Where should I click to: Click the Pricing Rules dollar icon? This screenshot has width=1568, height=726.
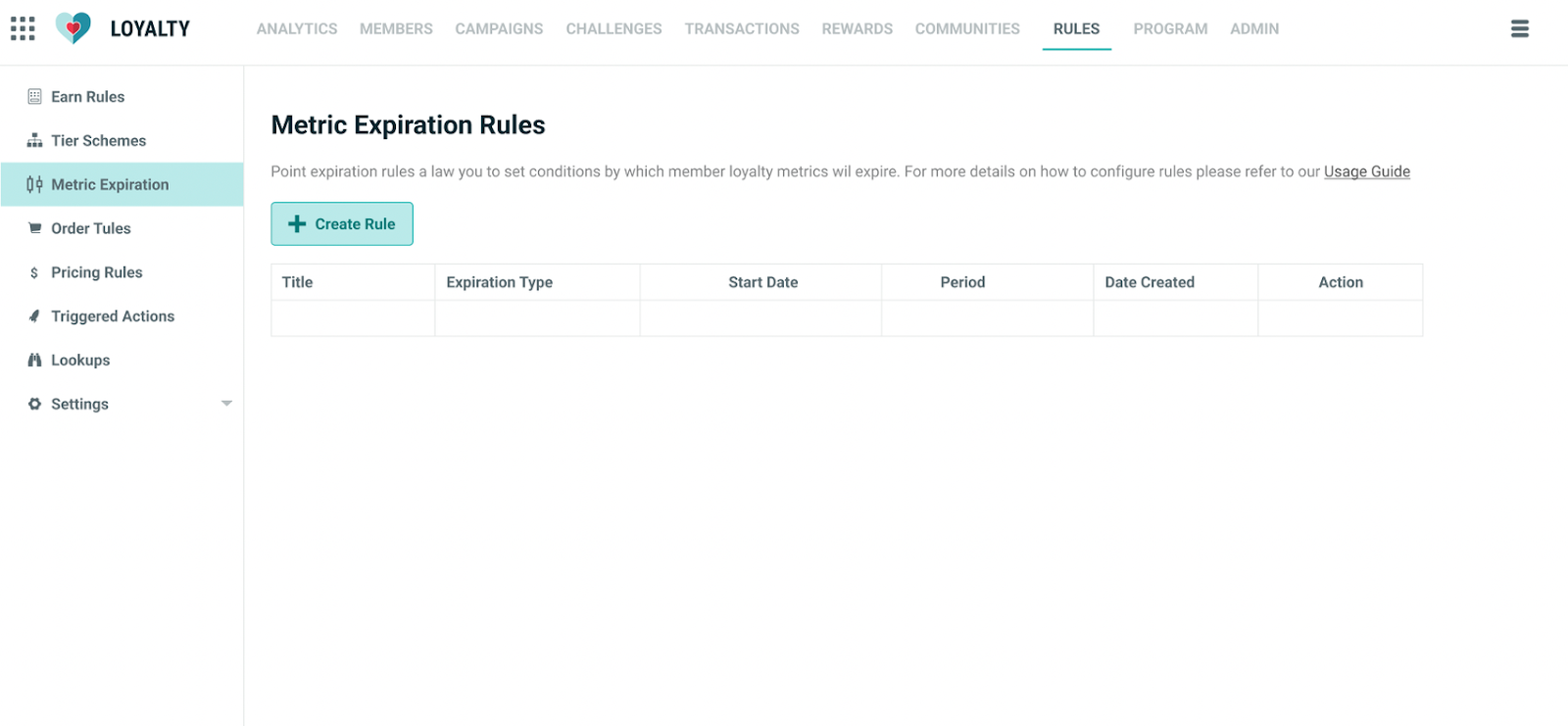point(34,272)
